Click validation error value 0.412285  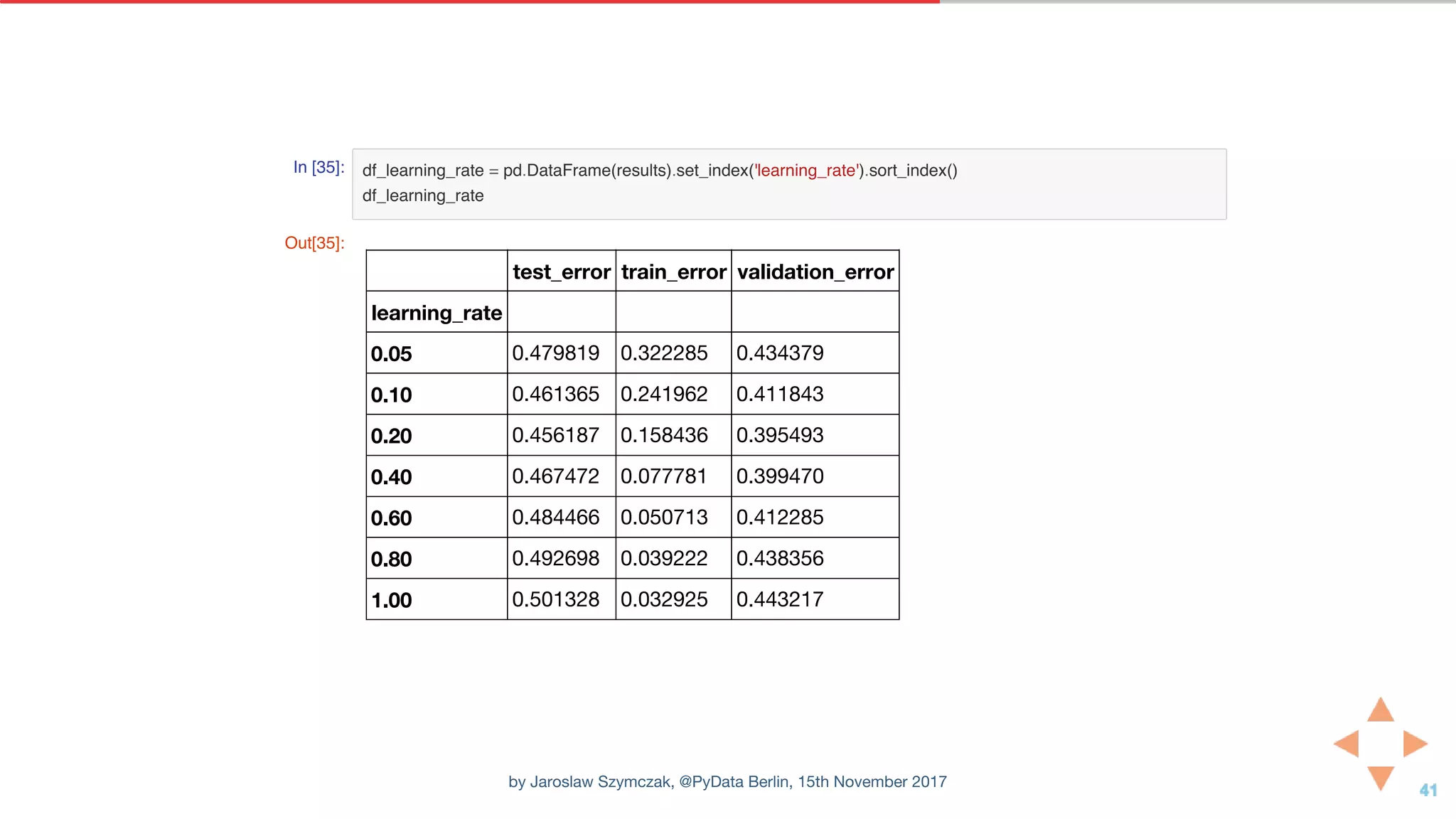[x=780, y=517]
